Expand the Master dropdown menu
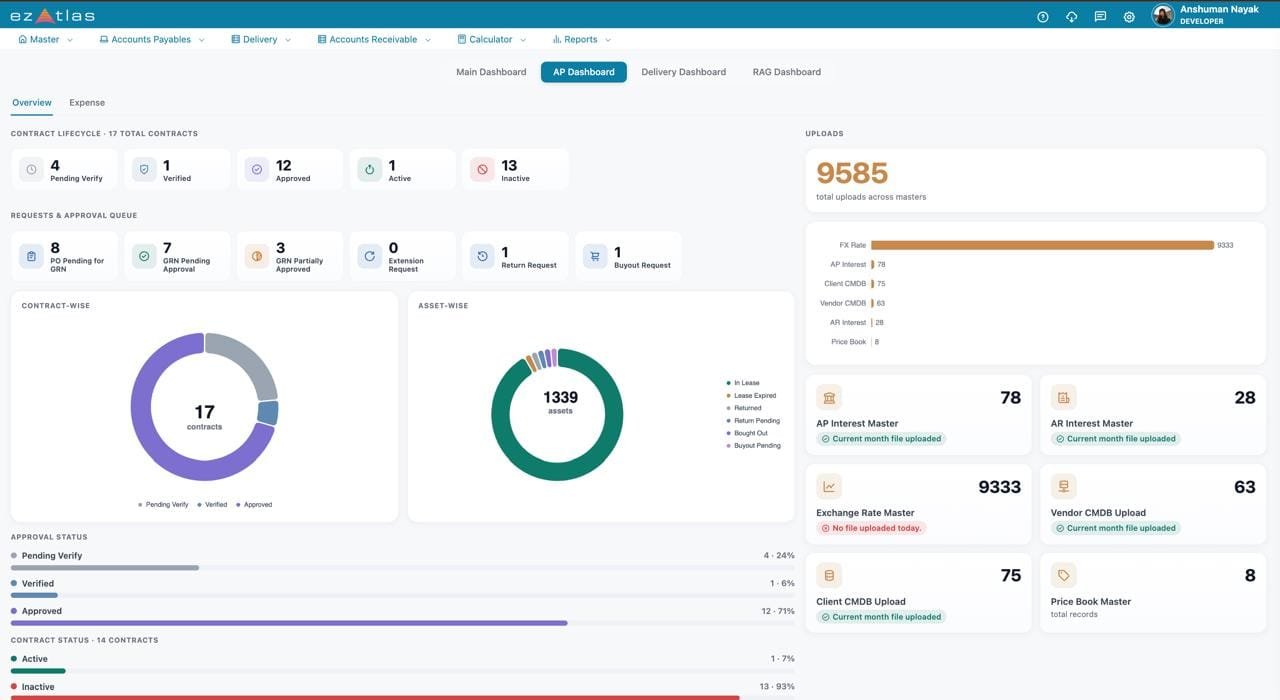This screenshot has height=700, width=1280. coord(46,40)
